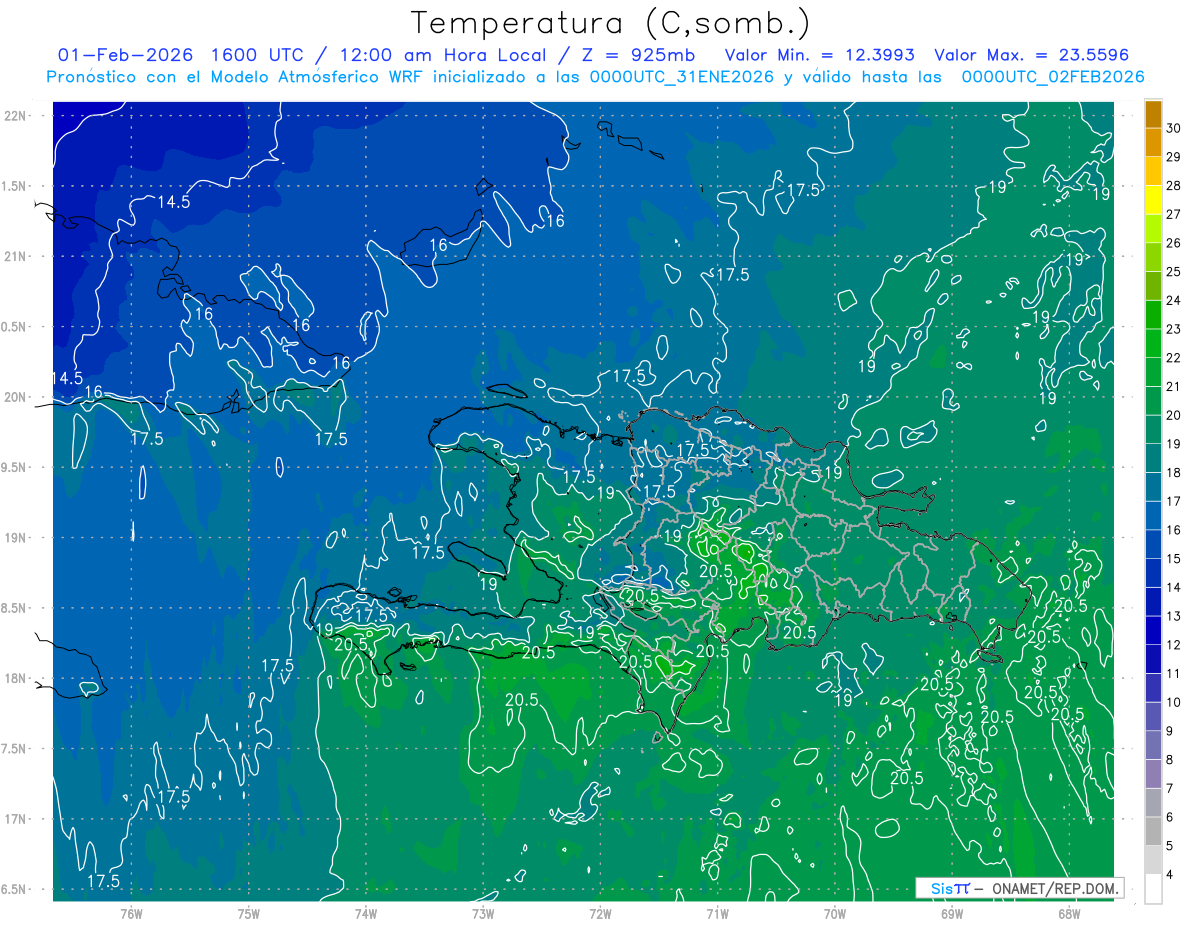Click the "72W" longitude axis label
This screenshot has width=1200, height=927.
click(x=600, y=913)
